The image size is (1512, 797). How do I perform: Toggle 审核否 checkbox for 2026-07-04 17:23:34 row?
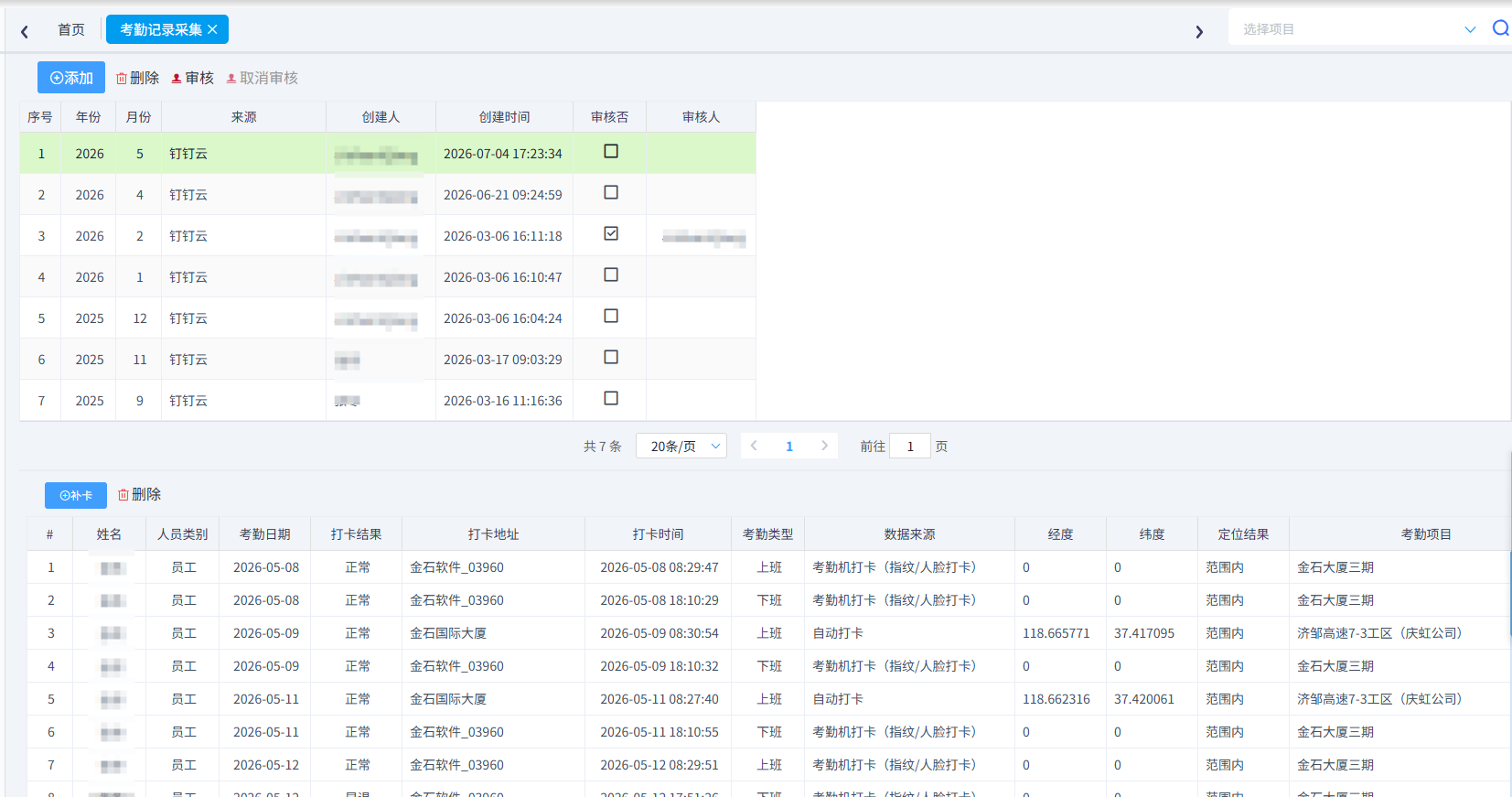(611, 151)
